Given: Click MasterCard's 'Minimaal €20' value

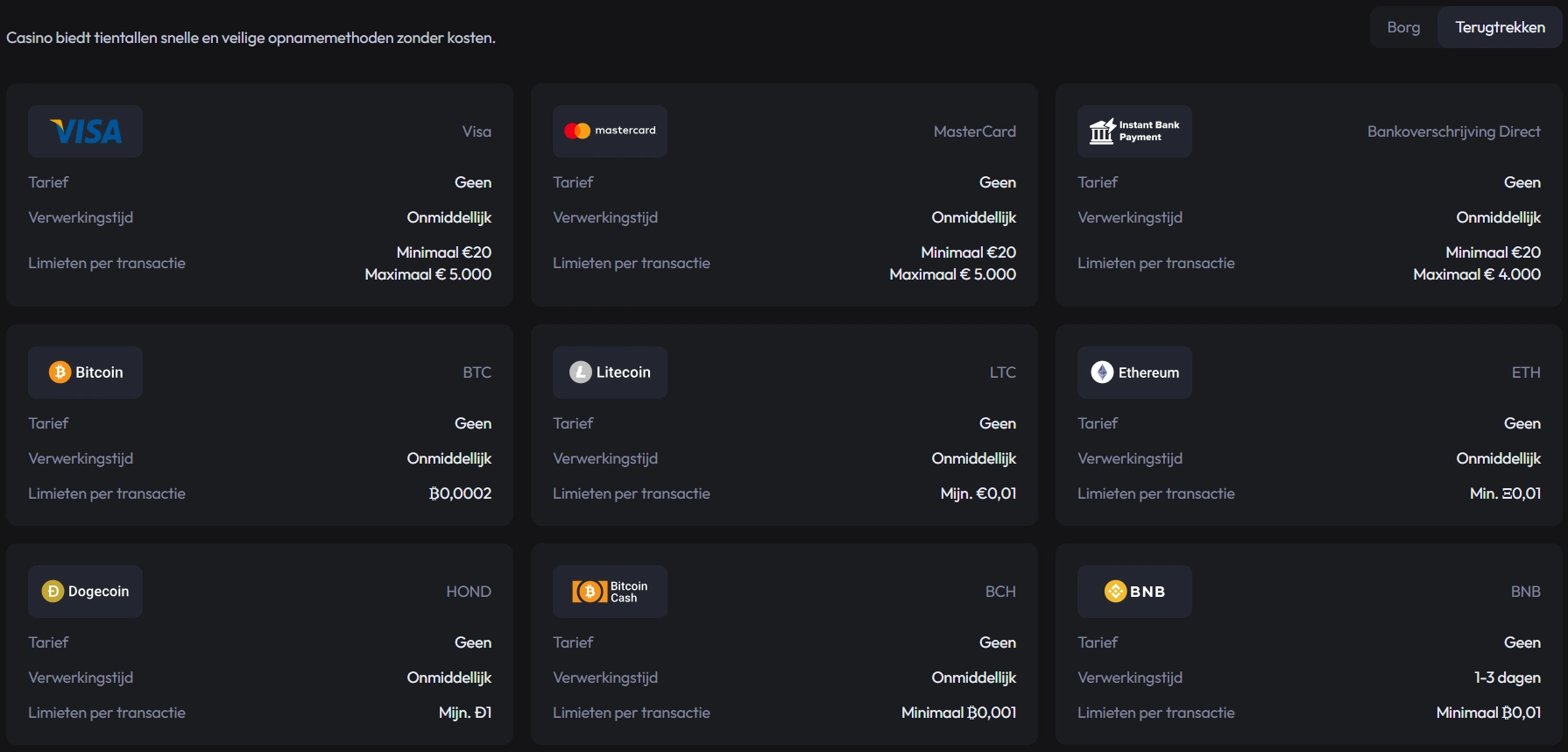Looking at the screenshot, I should pyautogui.click(x=968, y=252).
